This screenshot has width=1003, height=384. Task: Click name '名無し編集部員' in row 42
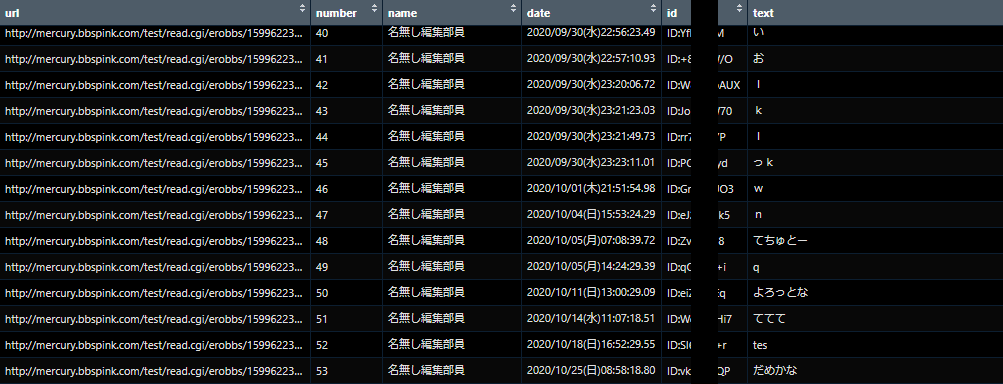click(x=426, y=84)
